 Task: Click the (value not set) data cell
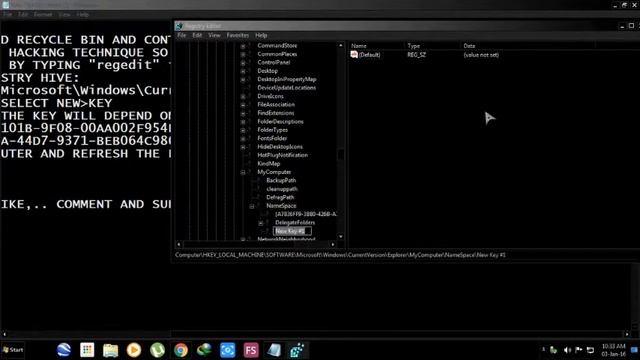click(481, 55)
